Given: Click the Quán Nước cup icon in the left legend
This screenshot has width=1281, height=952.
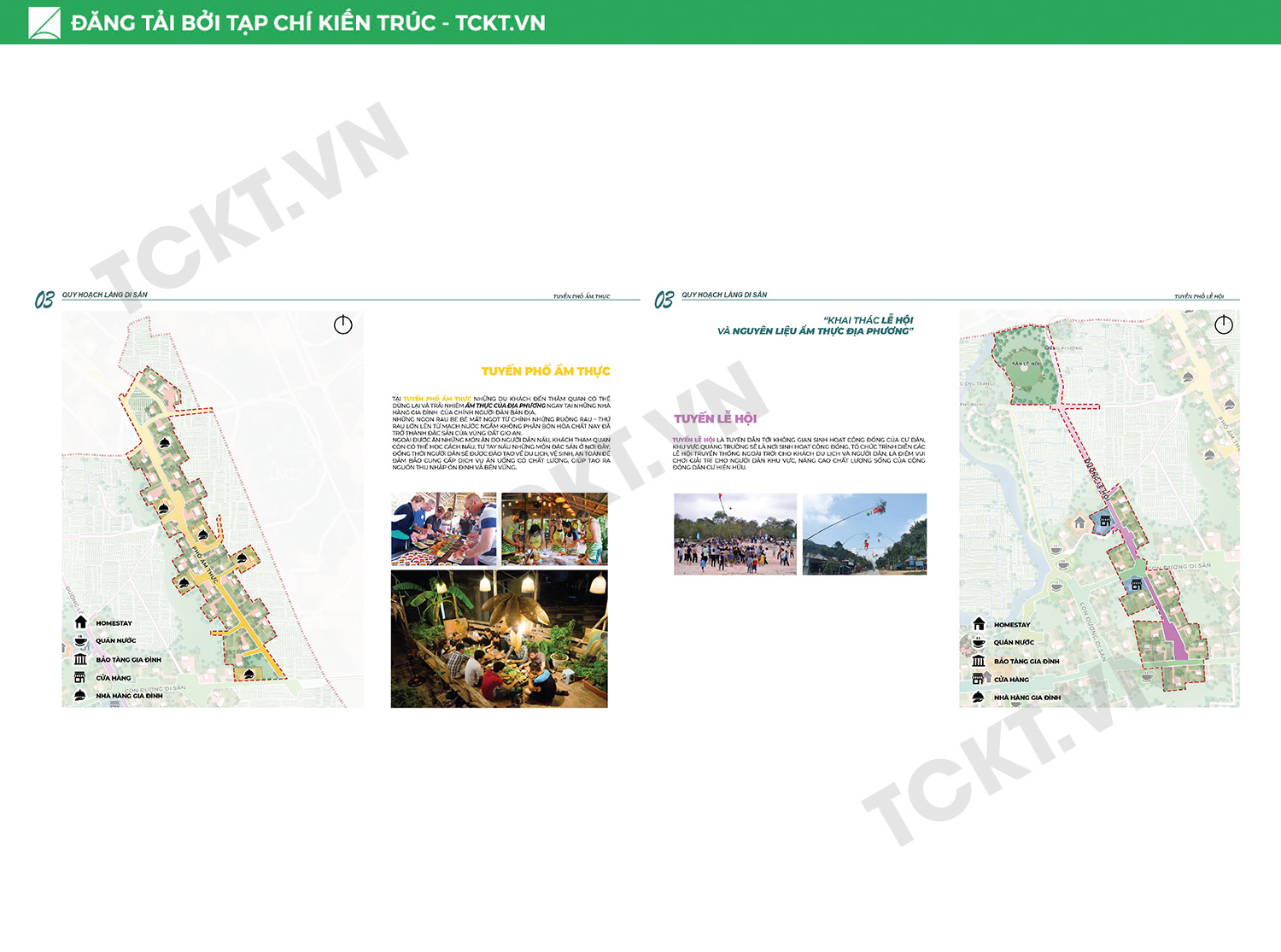Looking at the screenshot, I should point(80,640).
